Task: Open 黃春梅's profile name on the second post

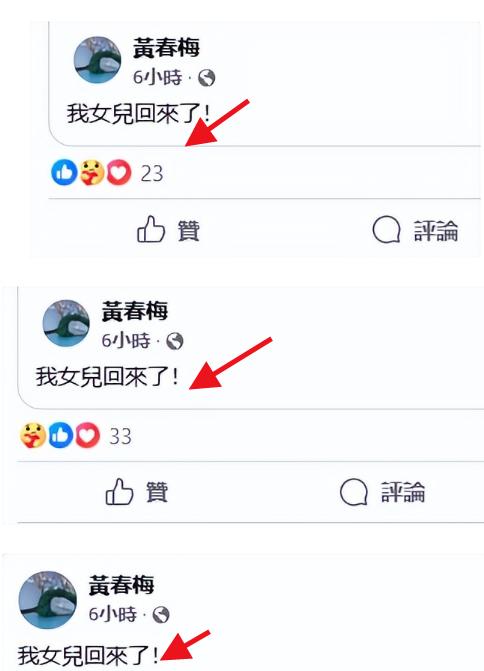Action: click(135, 311)
